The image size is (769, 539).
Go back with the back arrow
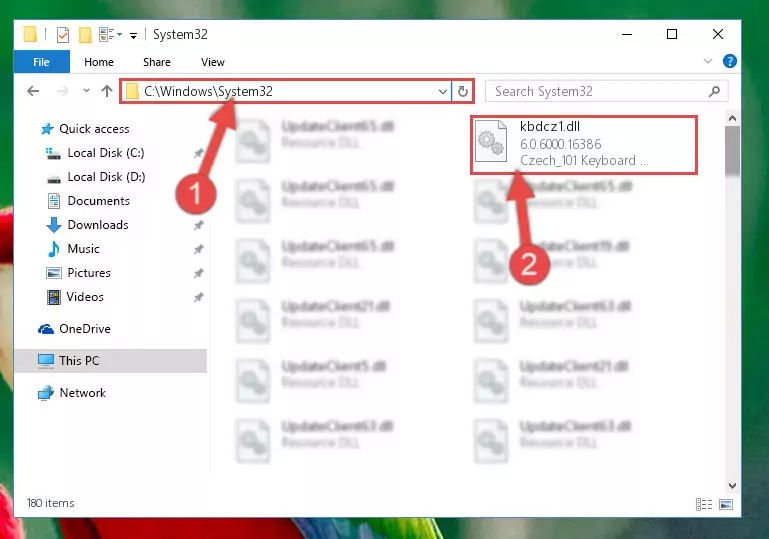point(33,91)
